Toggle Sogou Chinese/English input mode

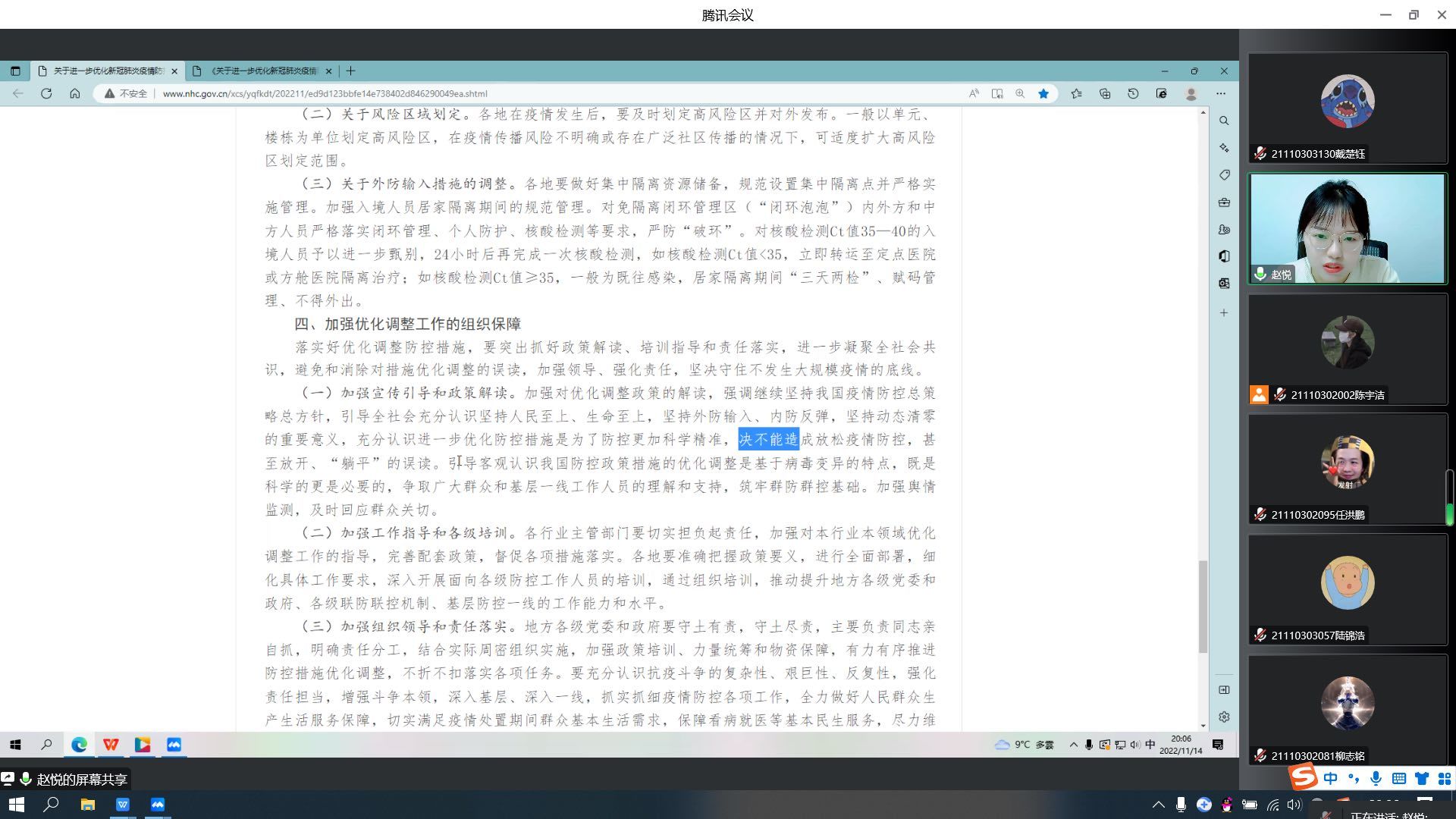[1331, 779]
